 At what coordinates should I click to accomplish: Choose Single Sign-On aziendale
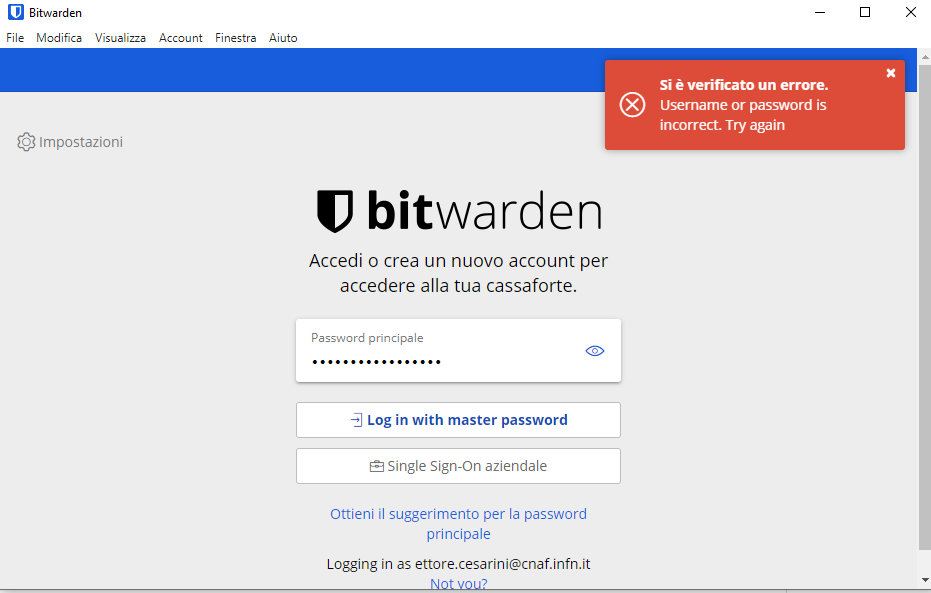458,466
